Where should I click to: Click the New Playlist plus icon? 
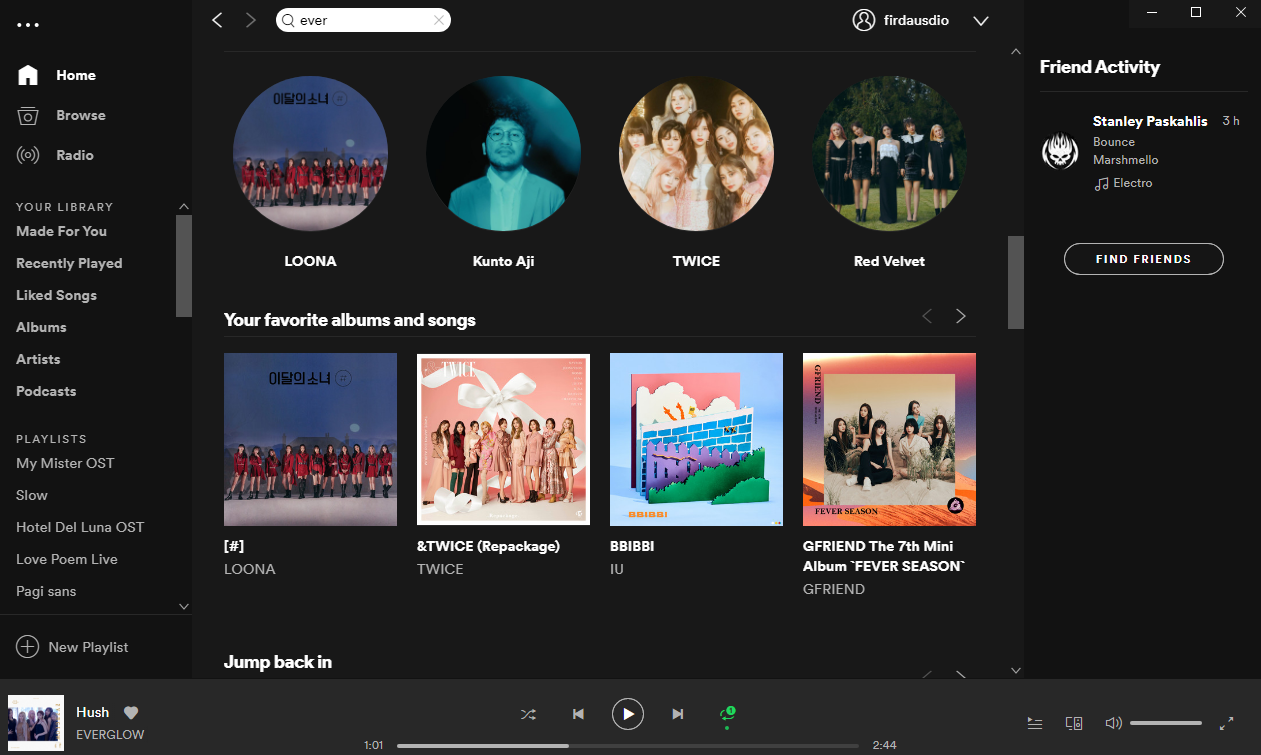28,647
